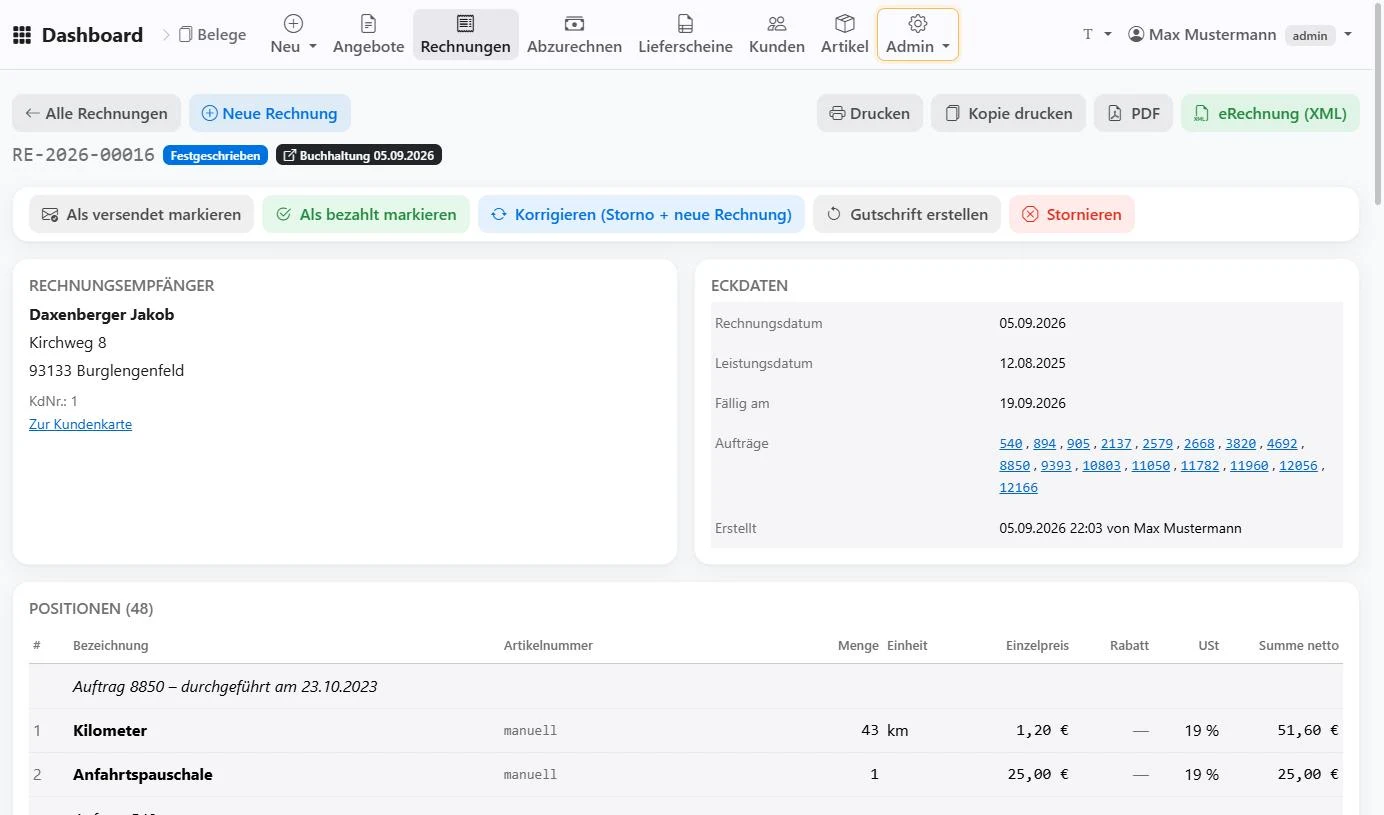Viewport: 1384px width, 815px height.
Task: Click the Artikel box icon
Action: (845, 23)
